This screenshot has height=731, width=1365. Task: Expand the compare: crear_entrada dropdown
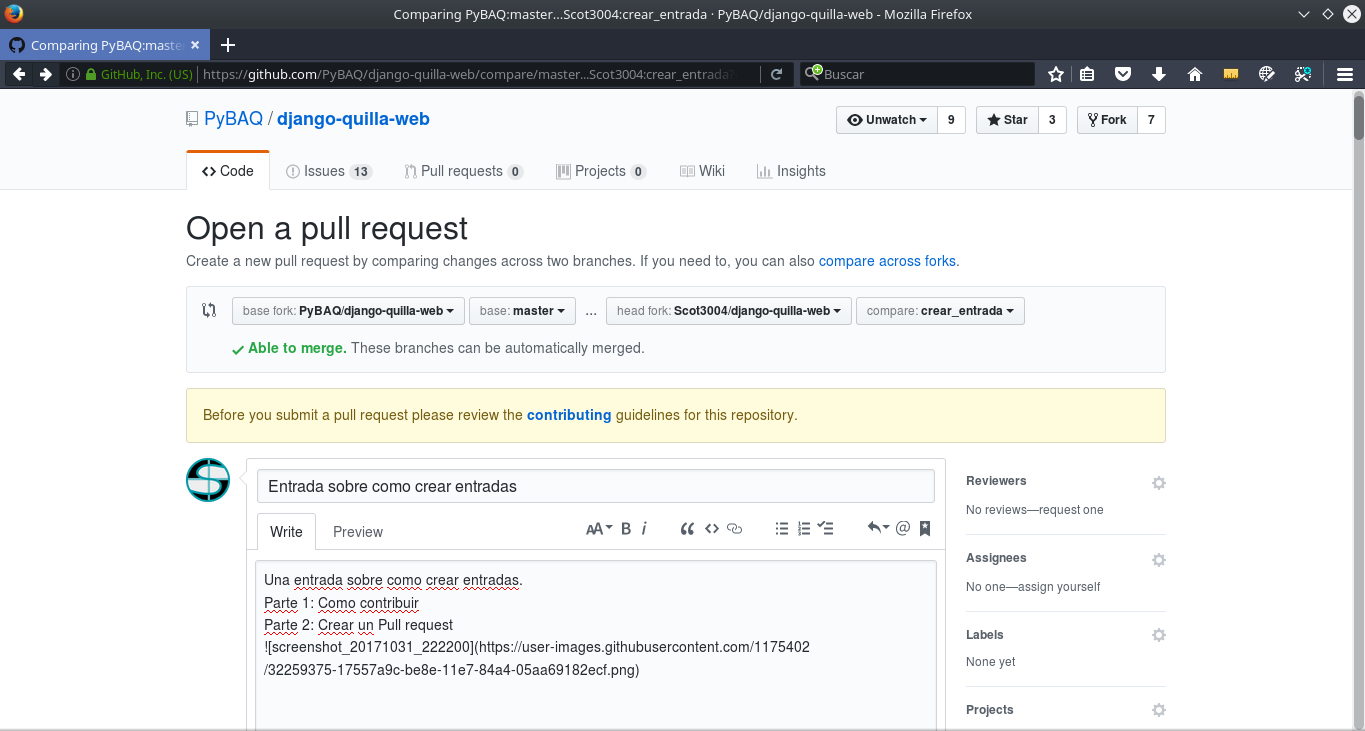click(x=940, y=311)
